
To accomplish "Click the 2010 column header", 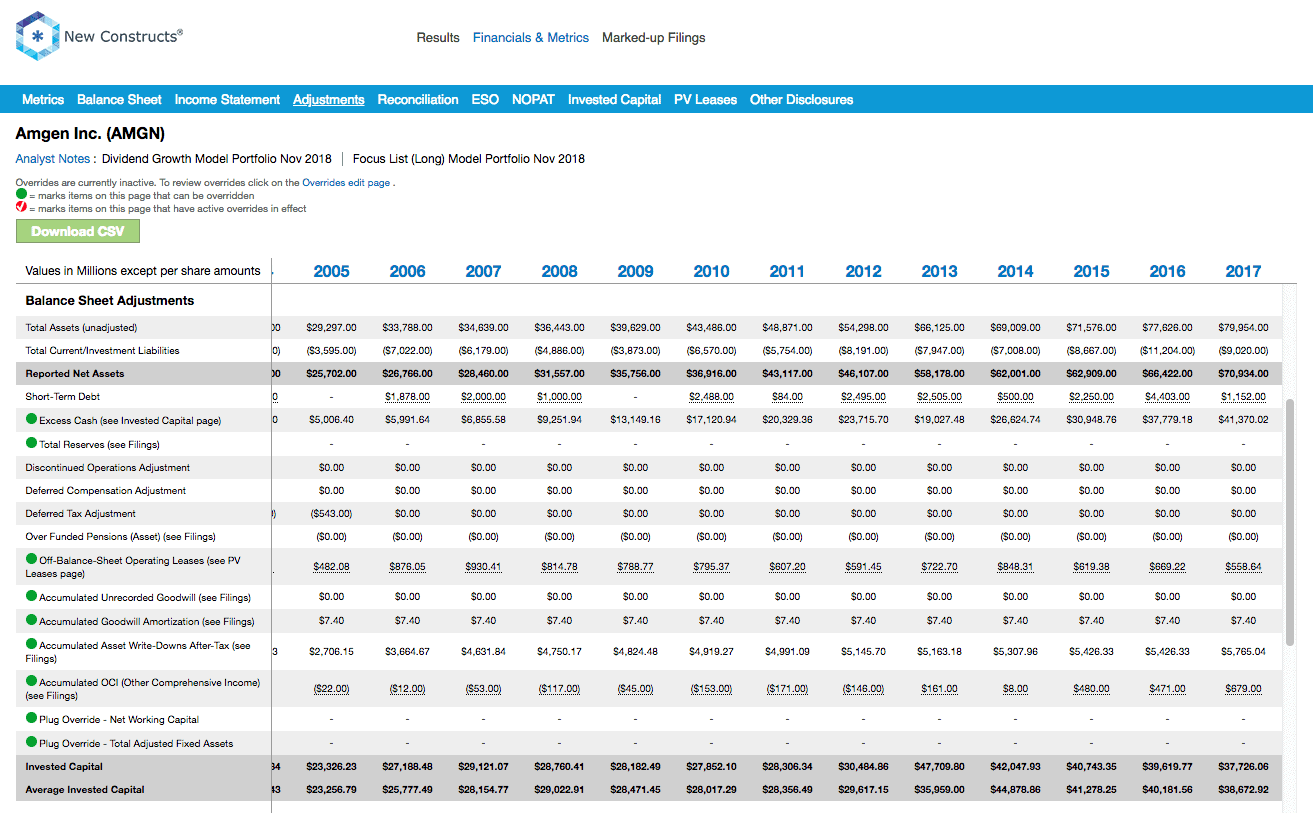I will pos(712,271).
